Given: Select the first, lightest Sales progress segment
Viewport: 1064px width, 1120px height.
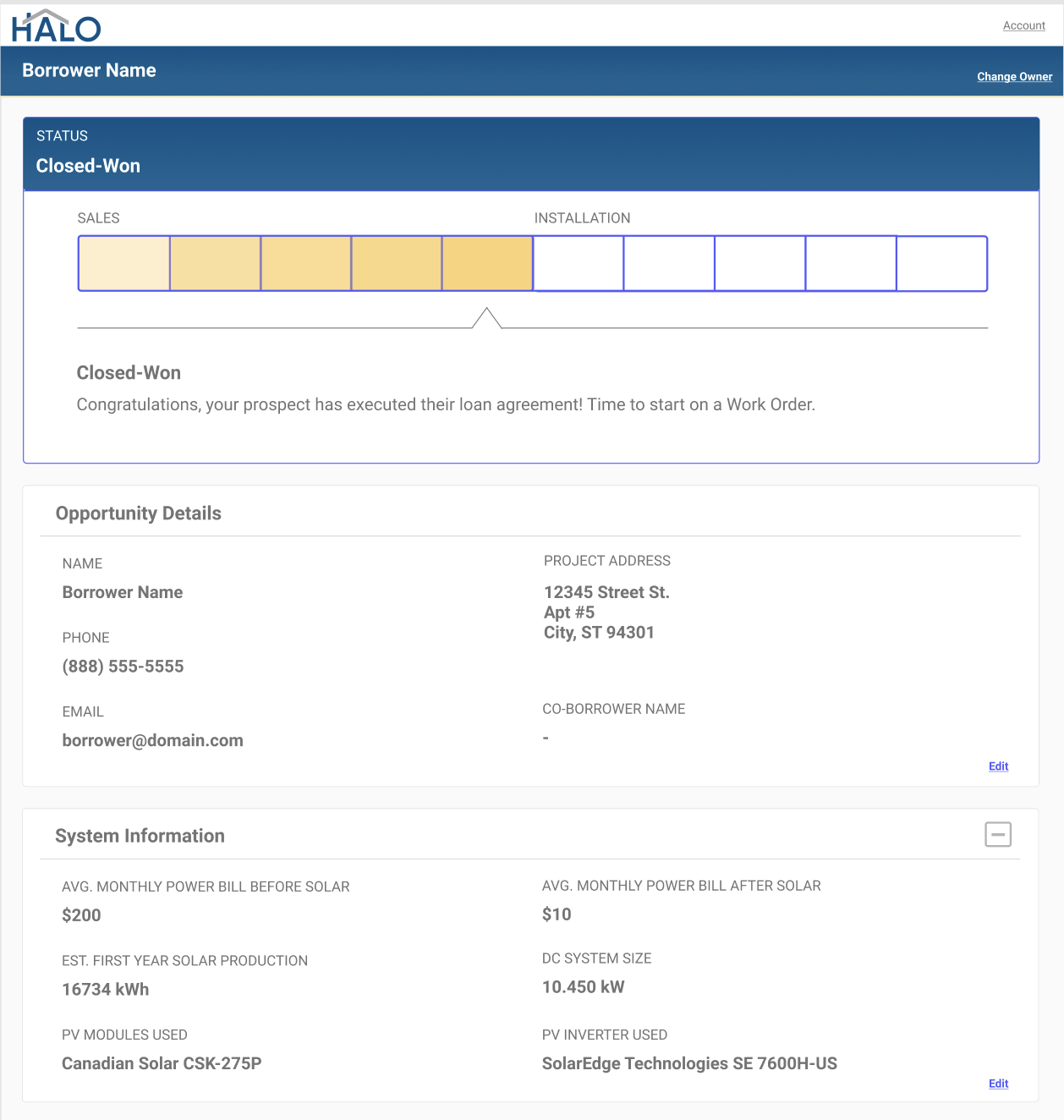Looking at the screenshot, I should (x=124, y=264).
